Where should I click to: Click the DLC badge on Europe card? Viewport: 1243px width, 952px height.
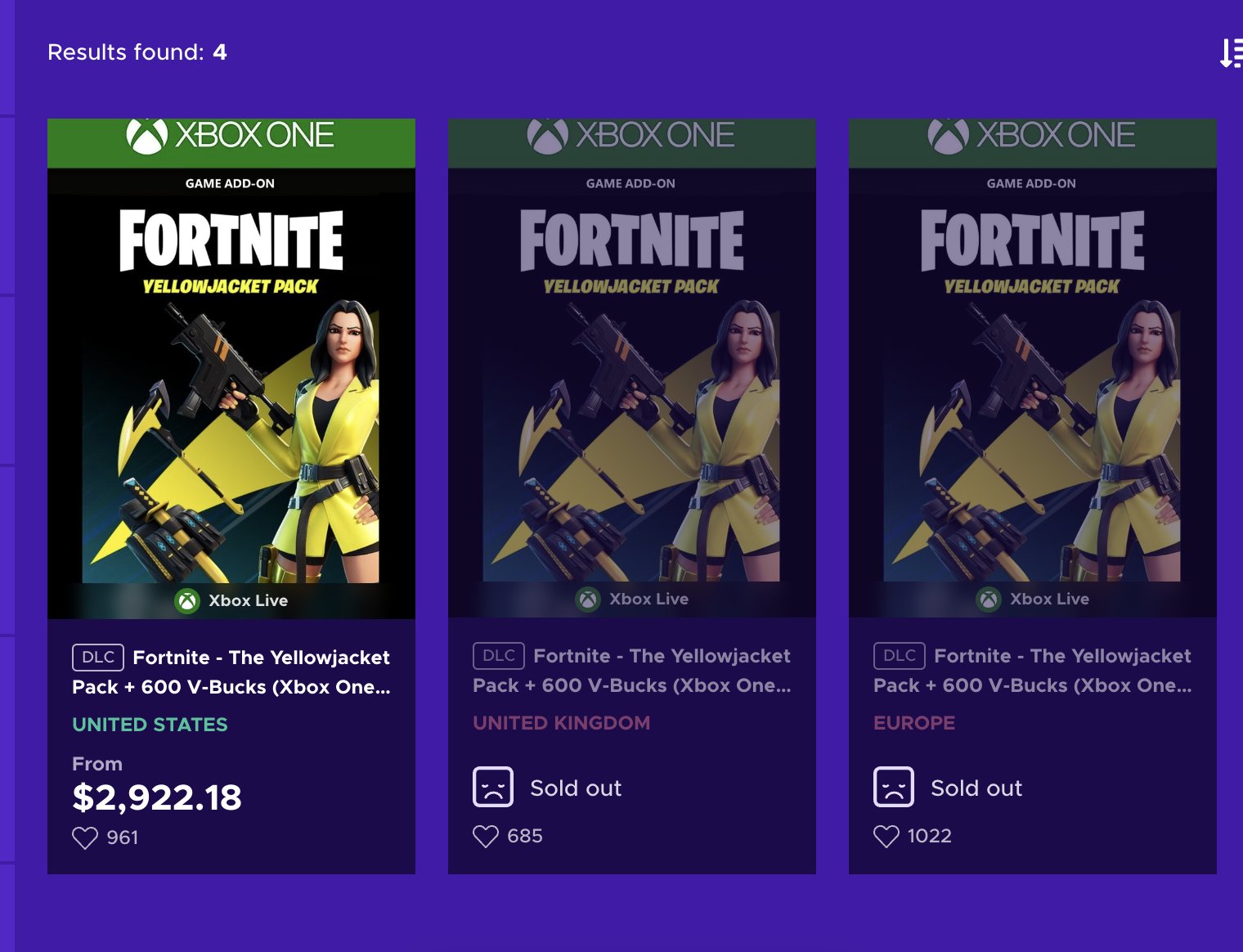pos(900,656)
